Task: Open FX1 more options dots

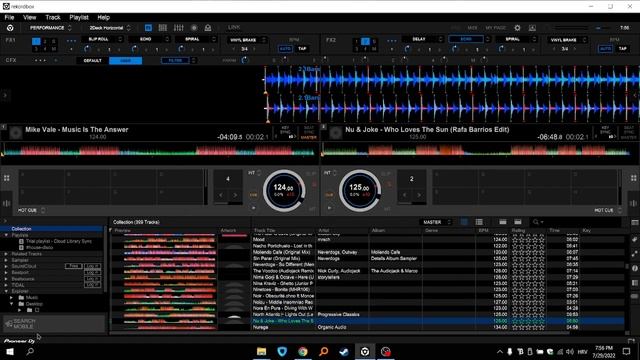Action: pyautogui.click(x=71, y=41)
